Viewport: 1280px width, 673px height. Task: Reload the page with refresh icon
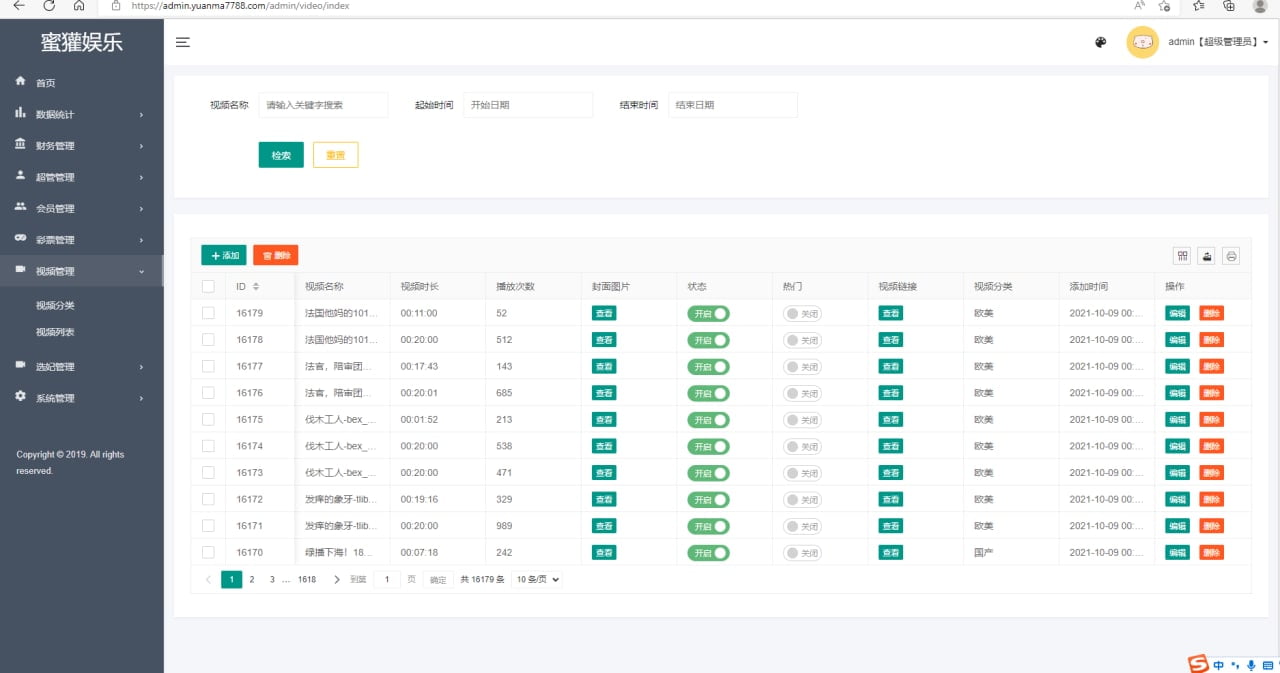click(49, 6)
